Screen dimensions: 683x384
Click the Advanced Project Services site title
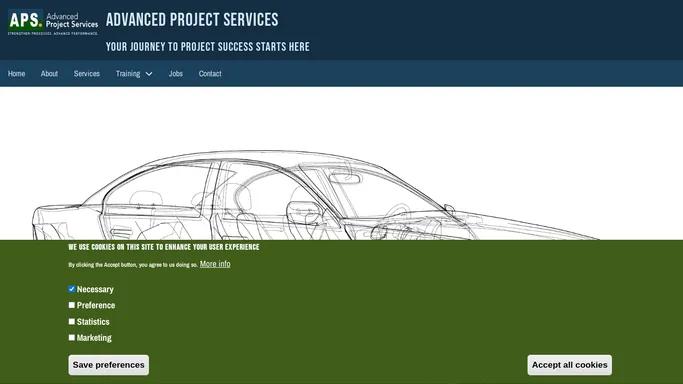(x=192, y=20)
